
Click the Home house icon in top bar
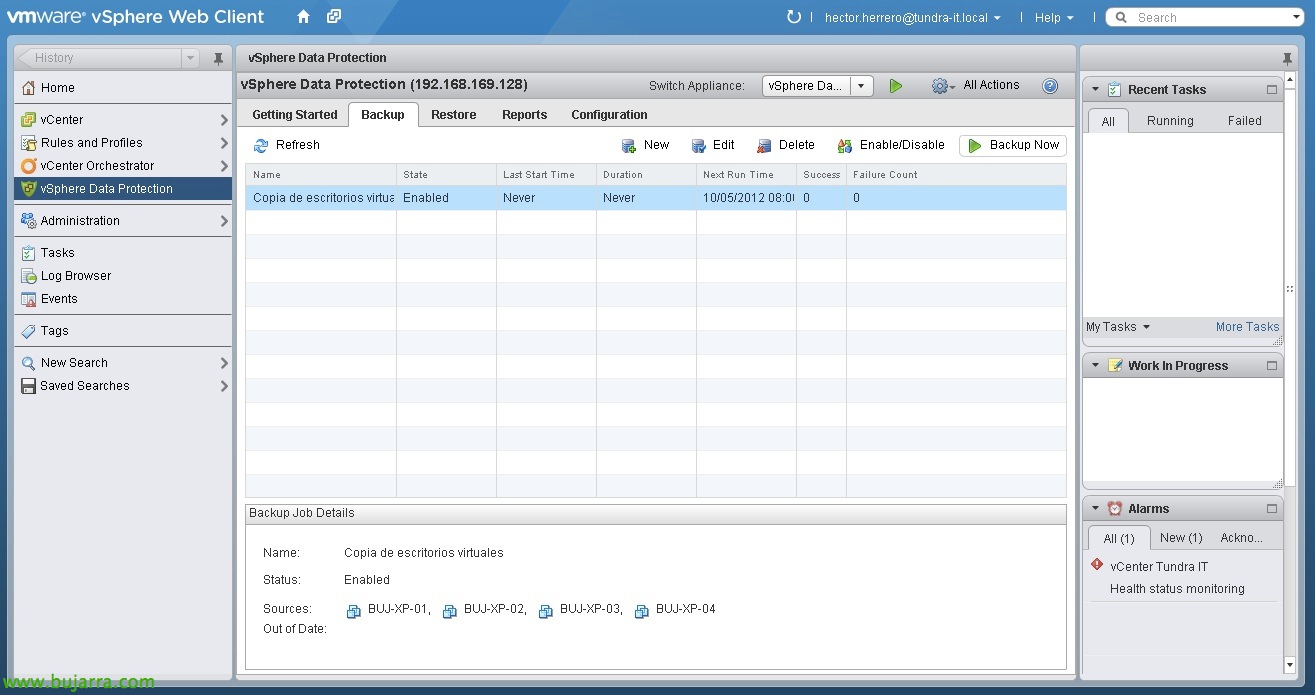pos(304,17)
